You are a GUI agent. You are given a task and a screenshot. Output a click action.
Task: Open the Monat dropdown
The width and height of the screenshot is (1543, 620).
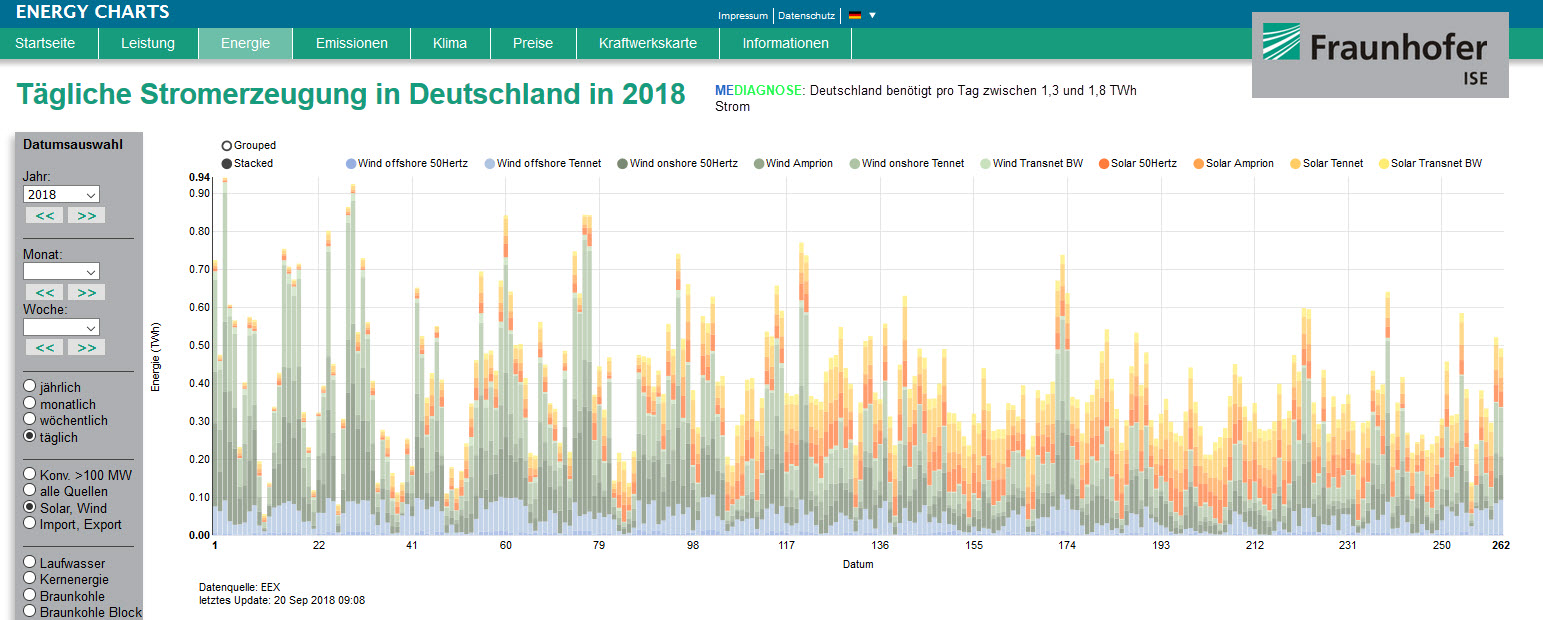tap(61, 271)
